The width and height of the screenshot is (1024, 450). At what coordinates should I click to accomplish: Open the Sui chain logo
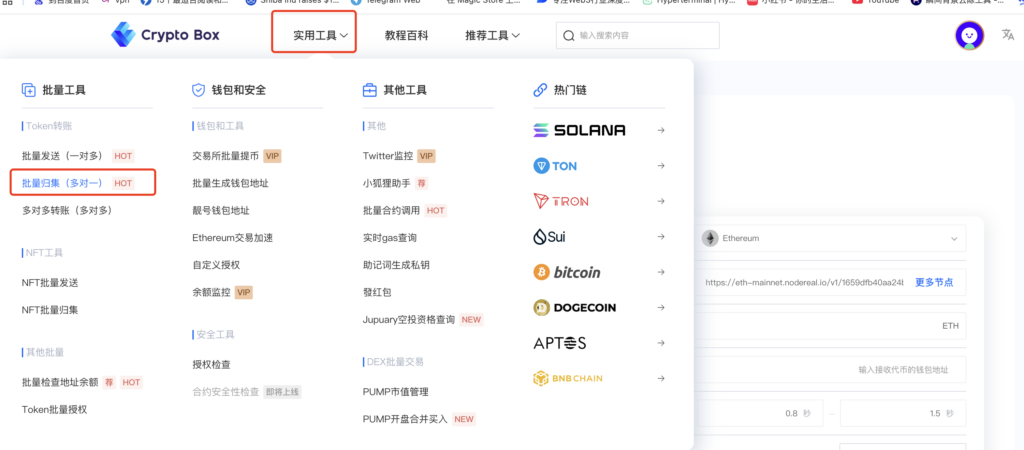pos(549,236)
